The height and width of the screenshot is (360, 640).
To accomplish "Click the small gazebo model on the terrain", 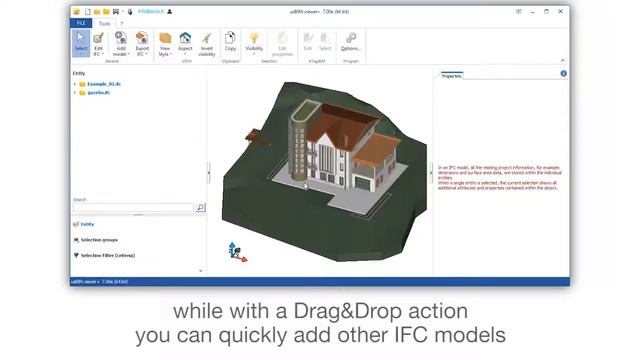I will click(256, 137).
